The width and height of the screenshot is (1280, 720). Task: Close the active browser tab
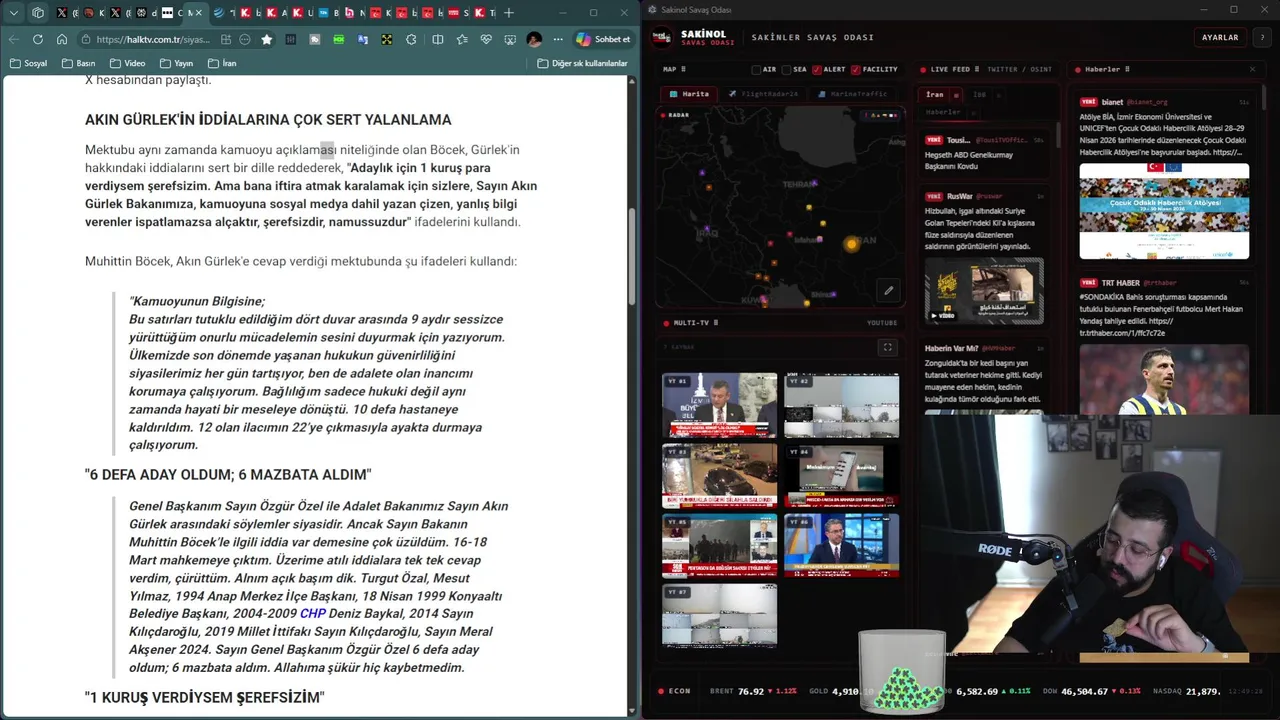tap(198, 13)
